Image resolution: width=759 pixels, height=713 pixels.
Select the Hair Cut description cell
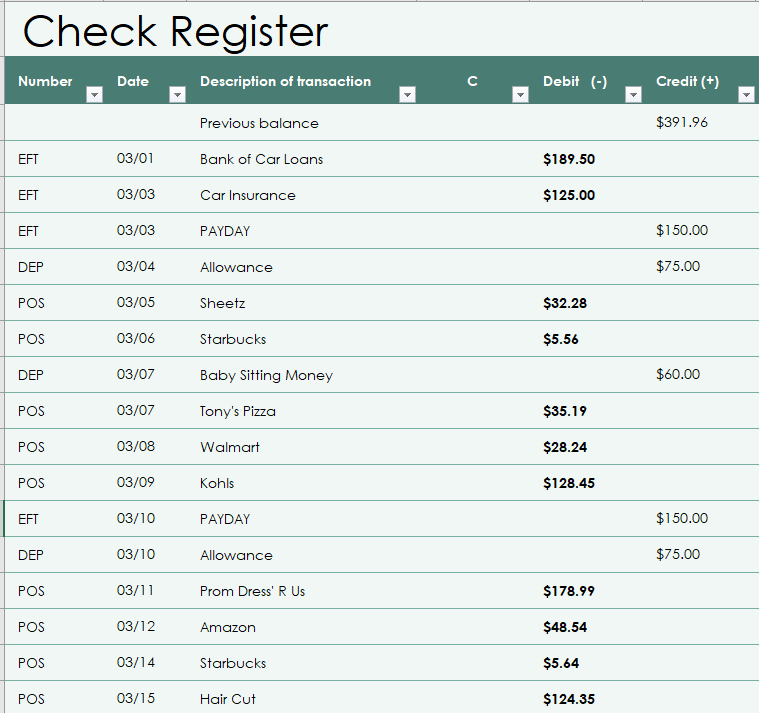(228, 699)
